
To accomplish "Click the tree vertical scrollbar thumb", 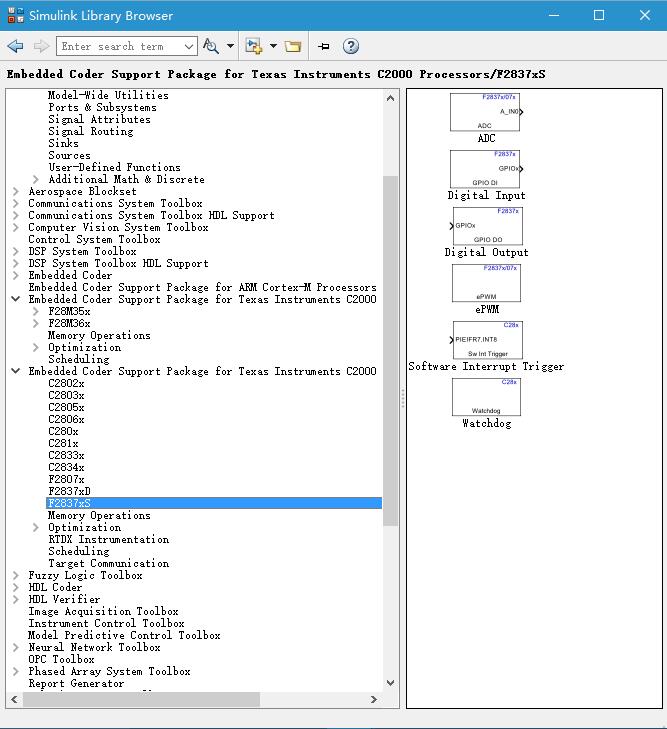I will pos(390,351).
